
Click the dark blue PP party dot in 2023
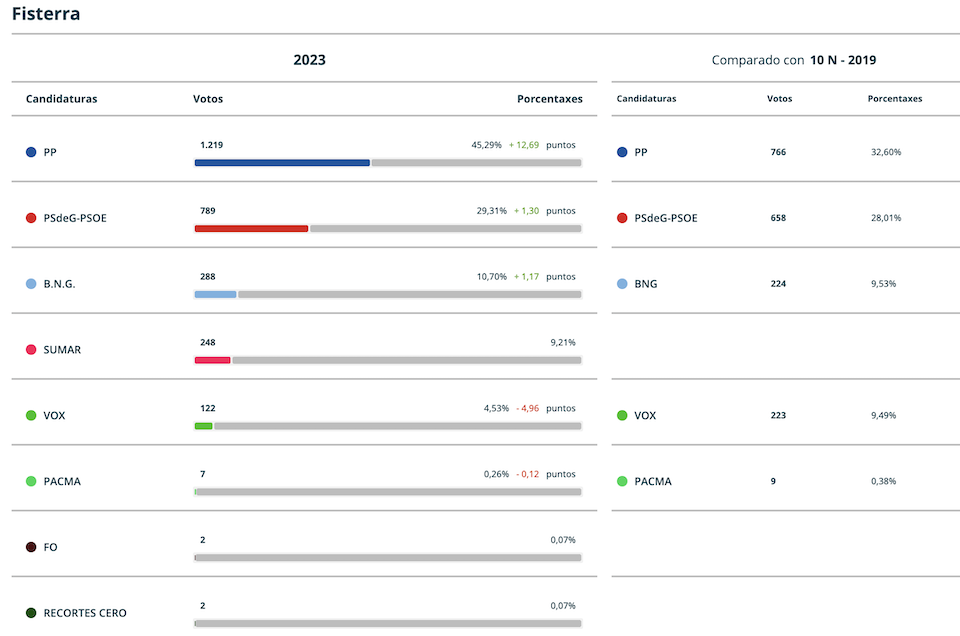pos(31,152)
